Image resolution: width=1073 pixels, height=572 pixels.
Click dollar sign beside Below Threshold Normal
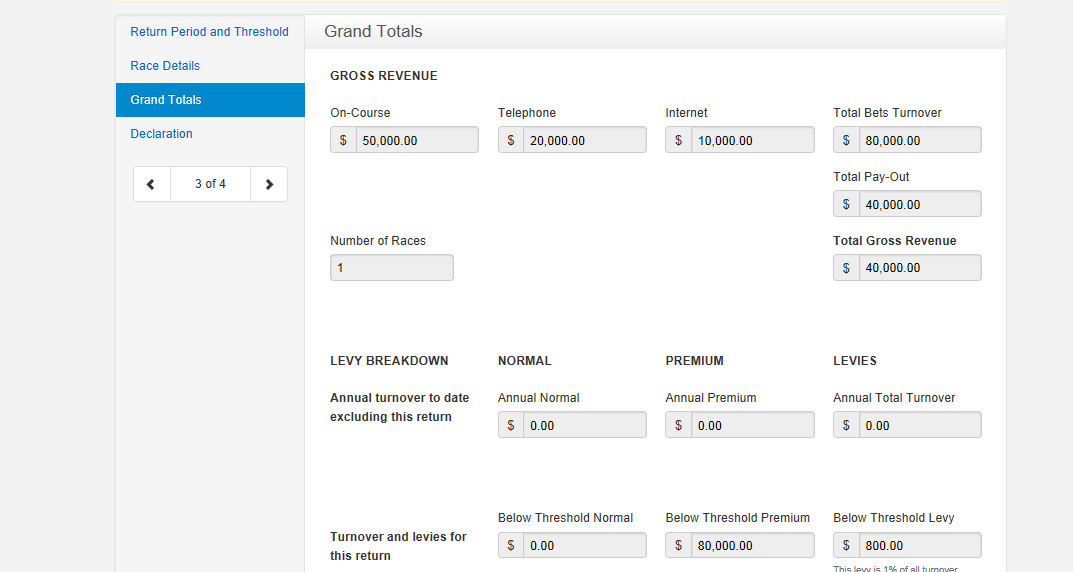tap(511, 545)
